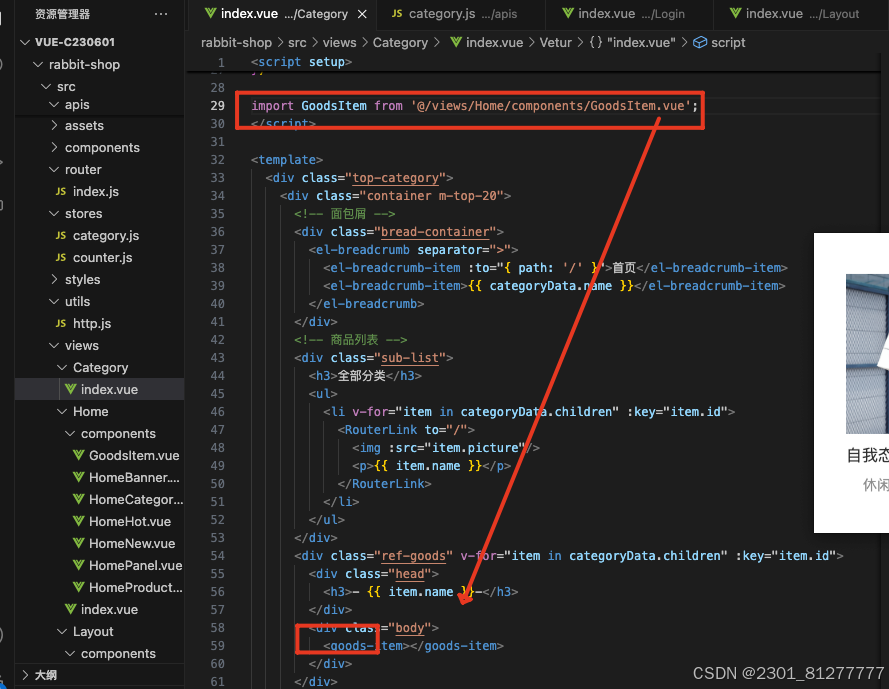The image size is (889, 689).
Task: Select views in the breadcrumb path
Action: [x=340, y=43]
